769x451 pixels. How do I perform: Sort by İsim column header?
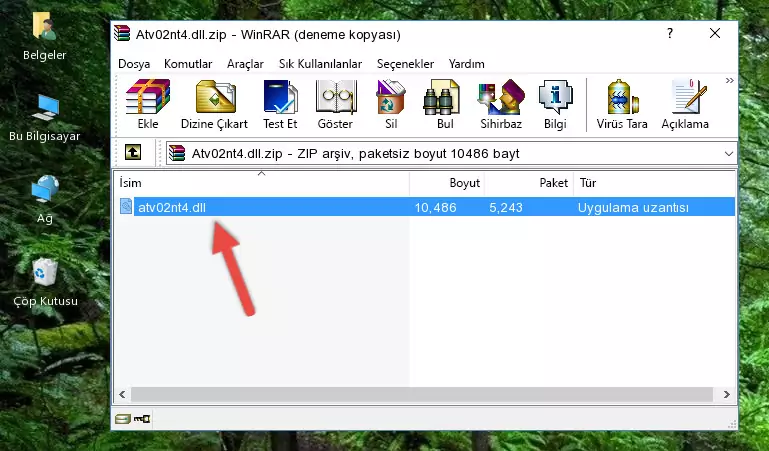[x=262, y=183]
